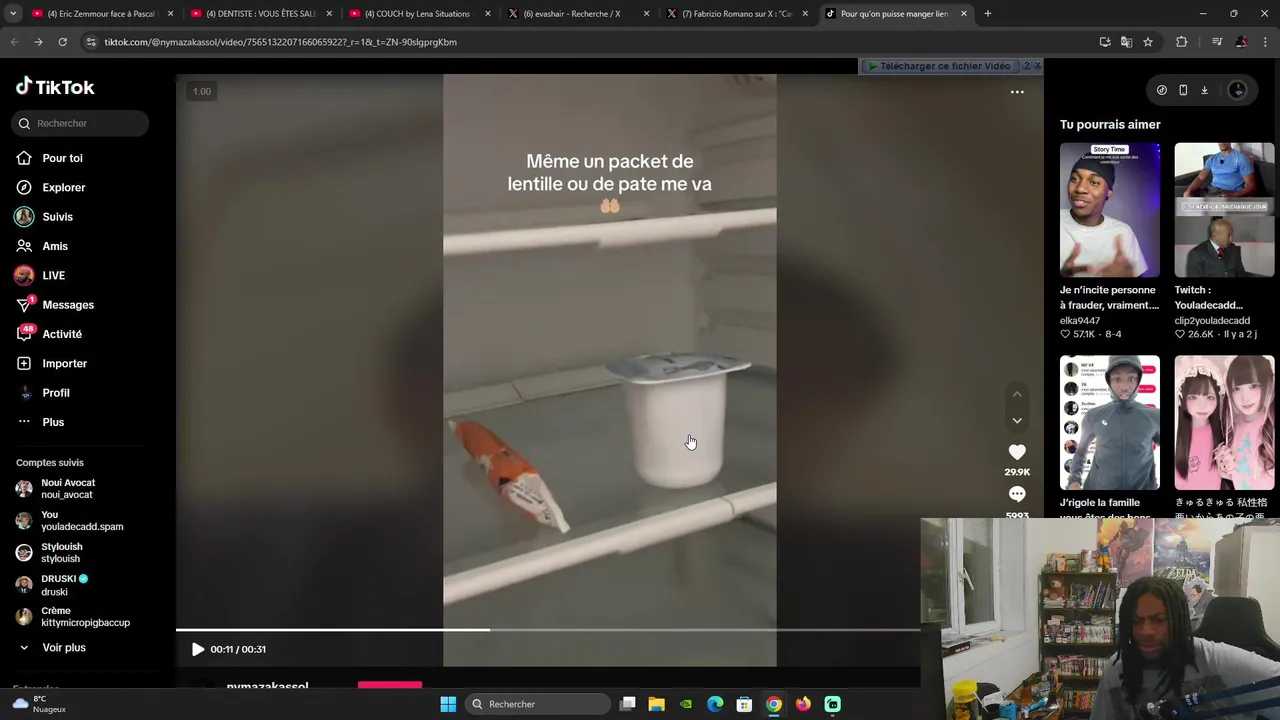
Task: Open the Pour toi feed
Action: pos(62,158)
